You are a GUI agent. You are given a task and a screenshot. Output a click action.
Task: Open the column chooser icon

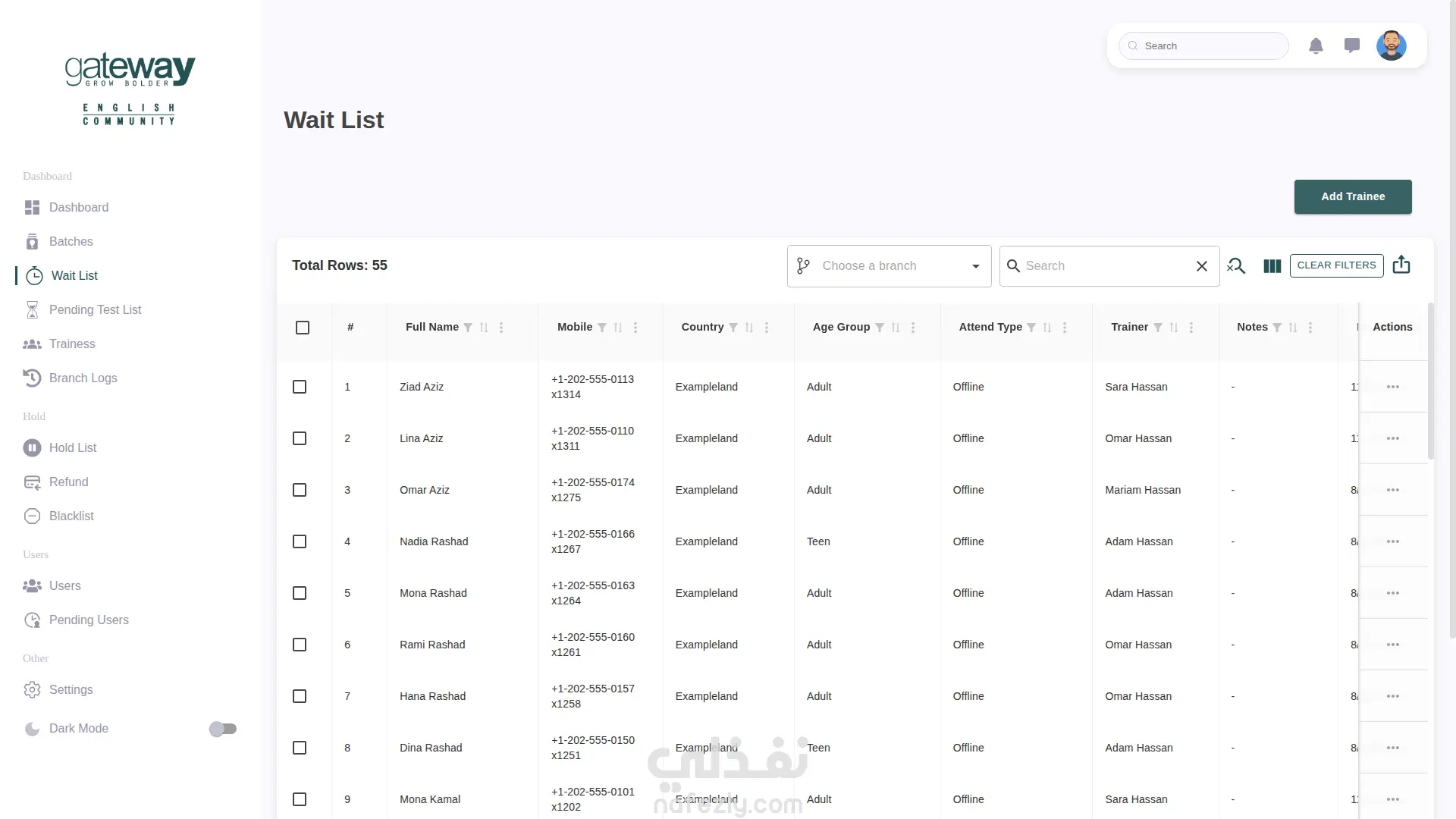(1272, 266)
